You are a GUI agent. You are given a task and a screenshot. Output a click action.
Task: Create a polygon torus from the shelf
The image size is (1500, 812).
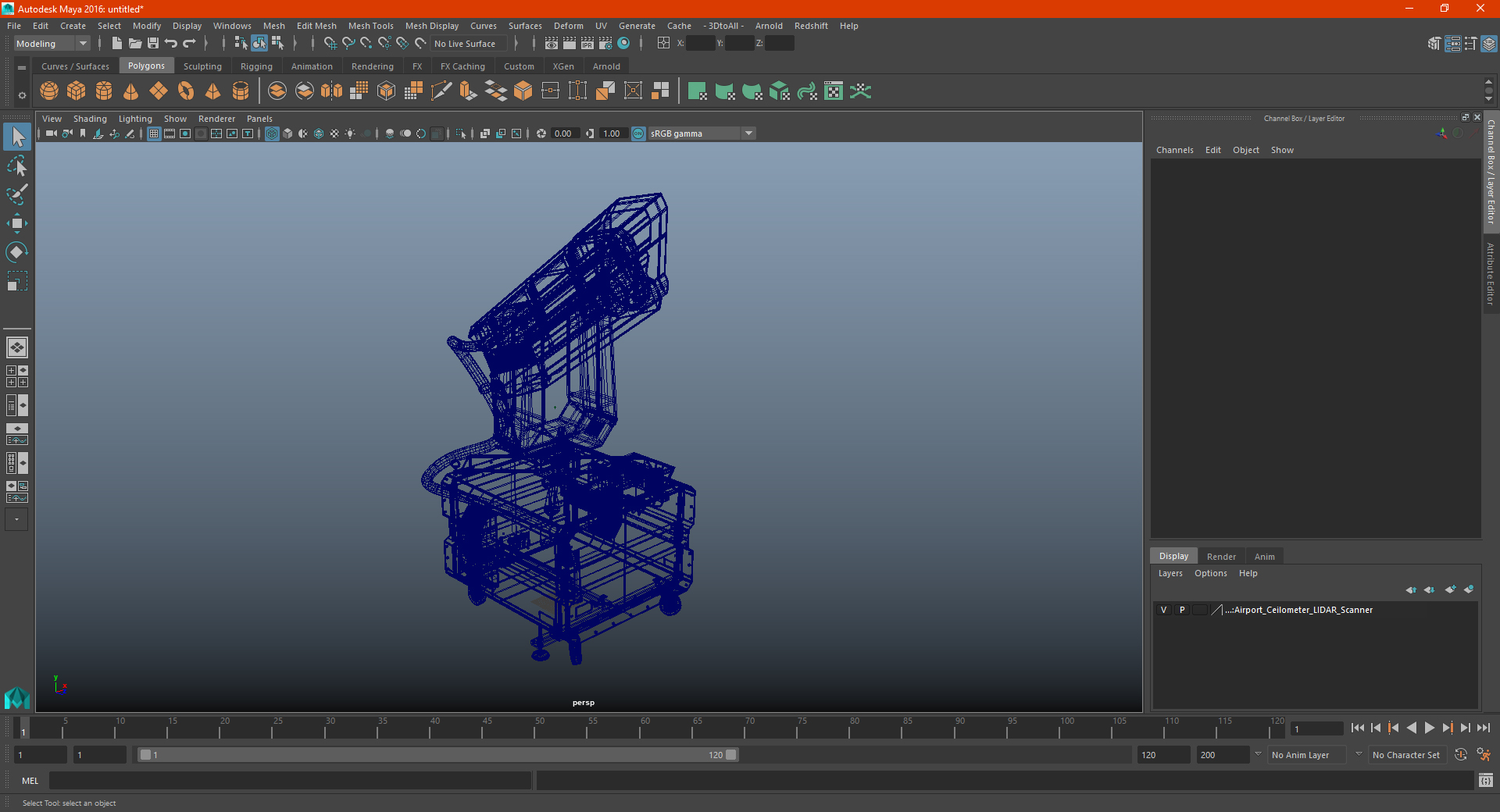(x=186, y=91)
